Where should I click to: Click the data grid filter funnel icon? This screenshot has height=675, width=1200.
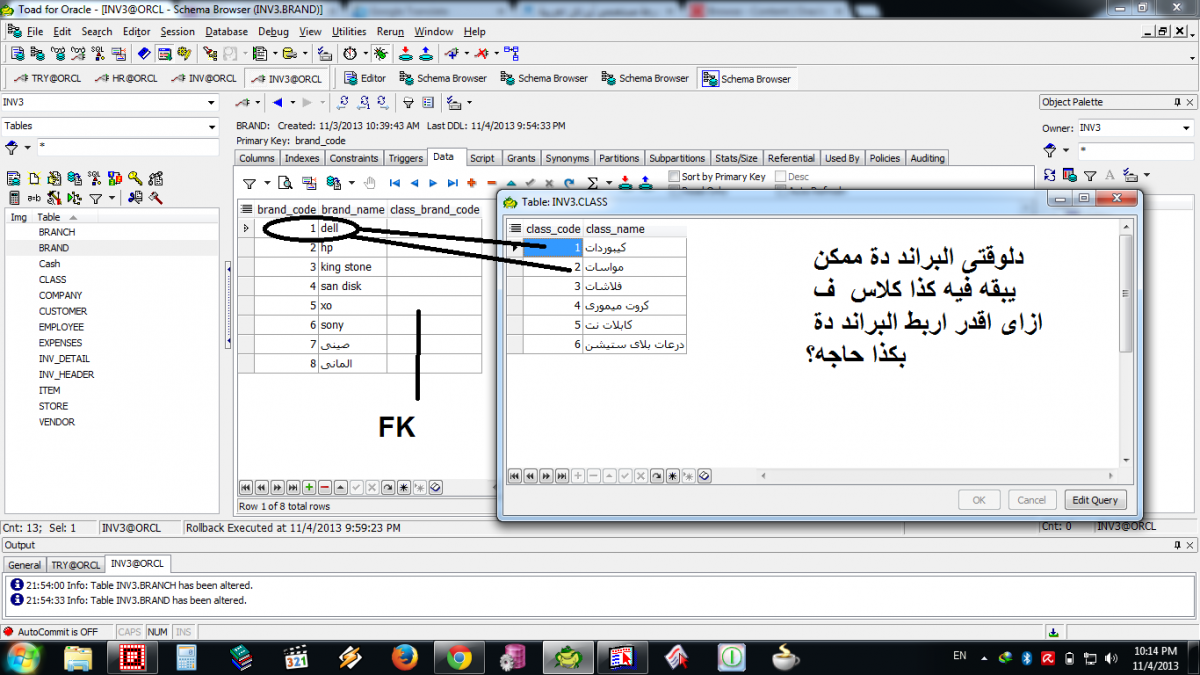[x=250, y=183]
